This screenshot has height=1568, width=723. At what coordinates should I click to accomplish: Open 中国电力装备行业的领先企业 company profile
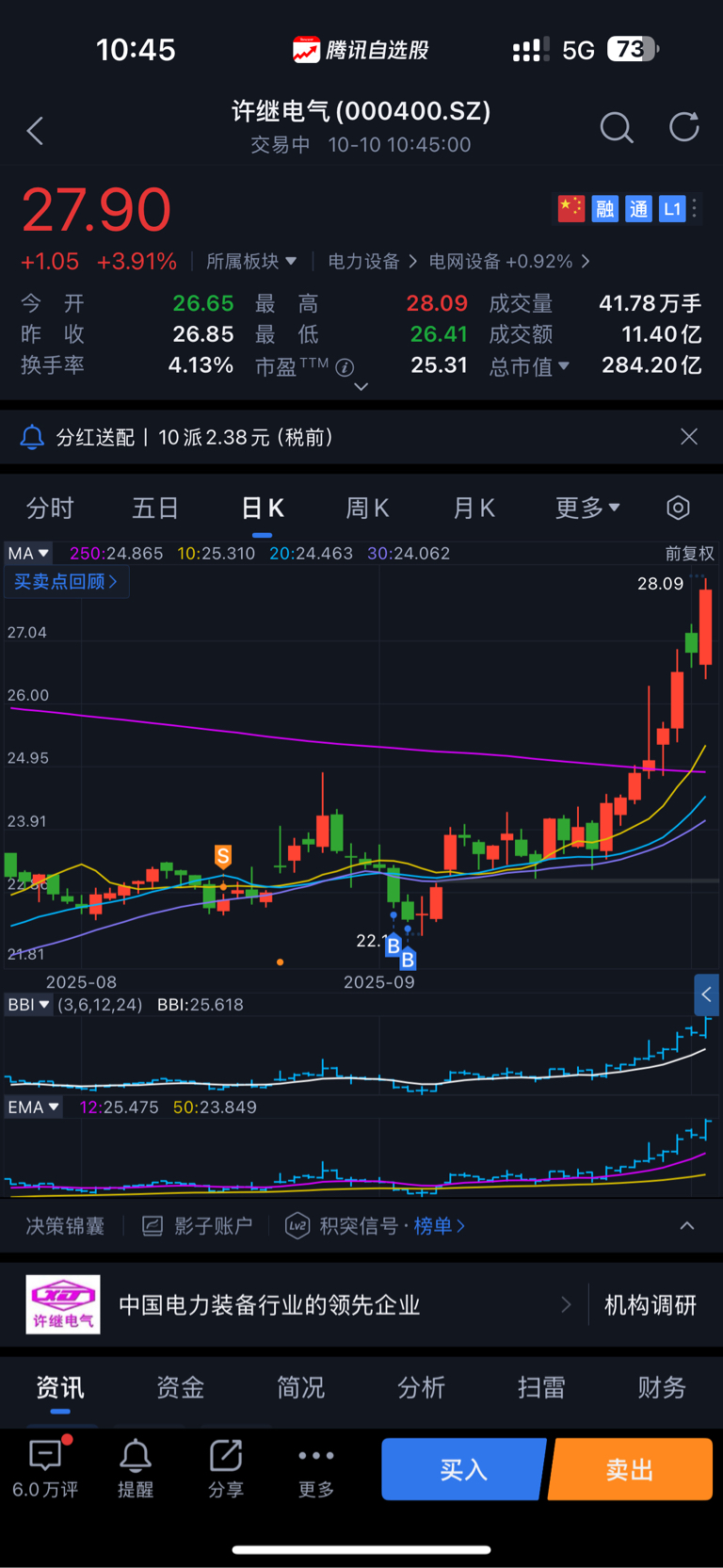click(x=269, y=1304)
